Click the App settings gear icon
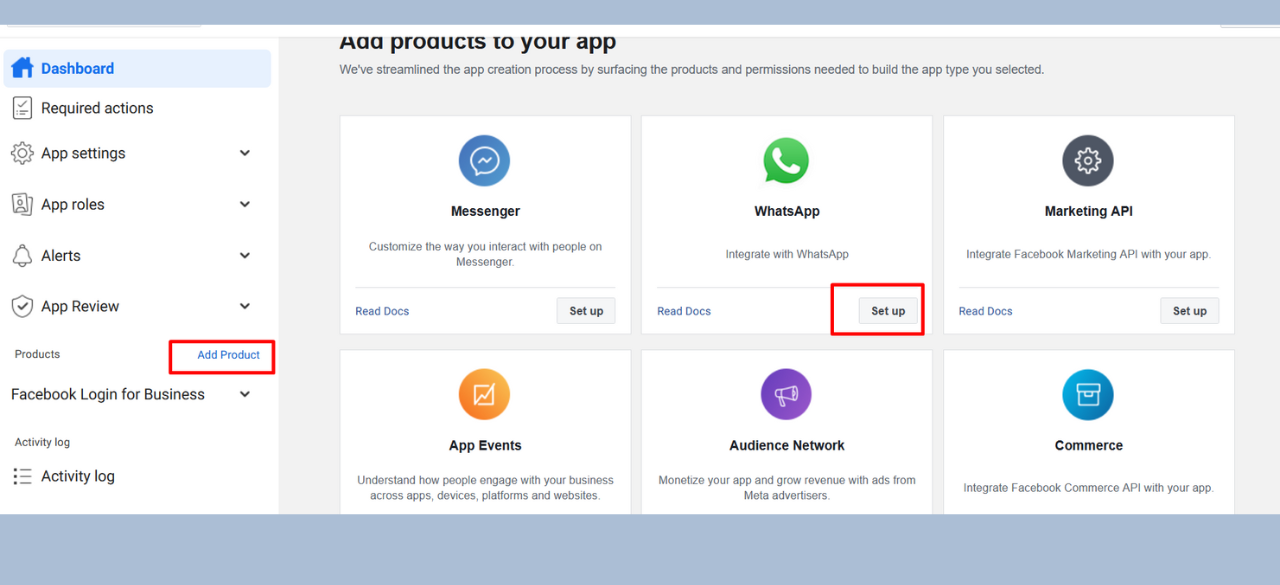This screenshot has width=1280, height=585. pyautogui.click(x=21, y=153)
